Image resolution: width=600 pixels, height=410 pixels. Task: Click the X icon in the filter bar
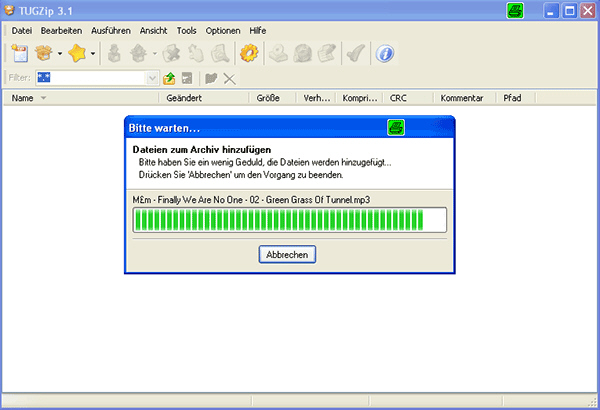(230, 78)
